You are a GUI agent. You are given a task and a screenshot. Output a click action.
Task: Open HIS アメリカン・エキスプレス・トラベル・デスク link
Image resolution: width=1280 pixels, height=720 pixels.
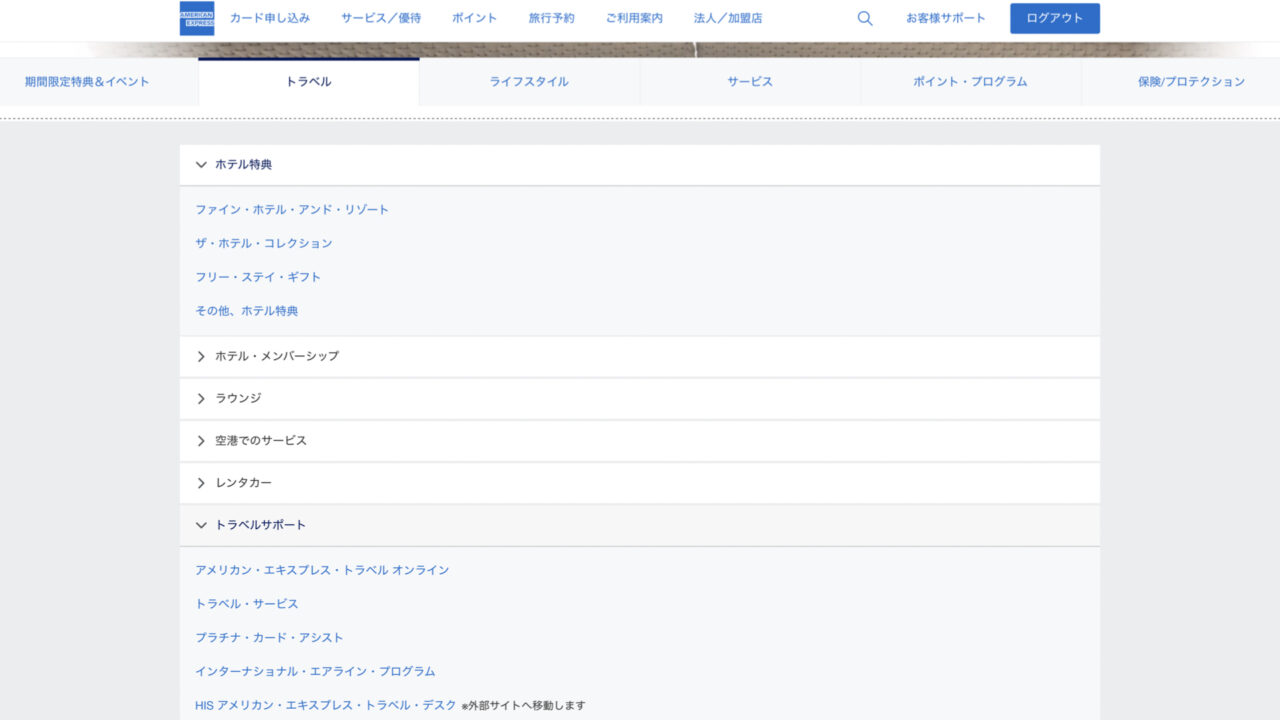click(325, 705)
